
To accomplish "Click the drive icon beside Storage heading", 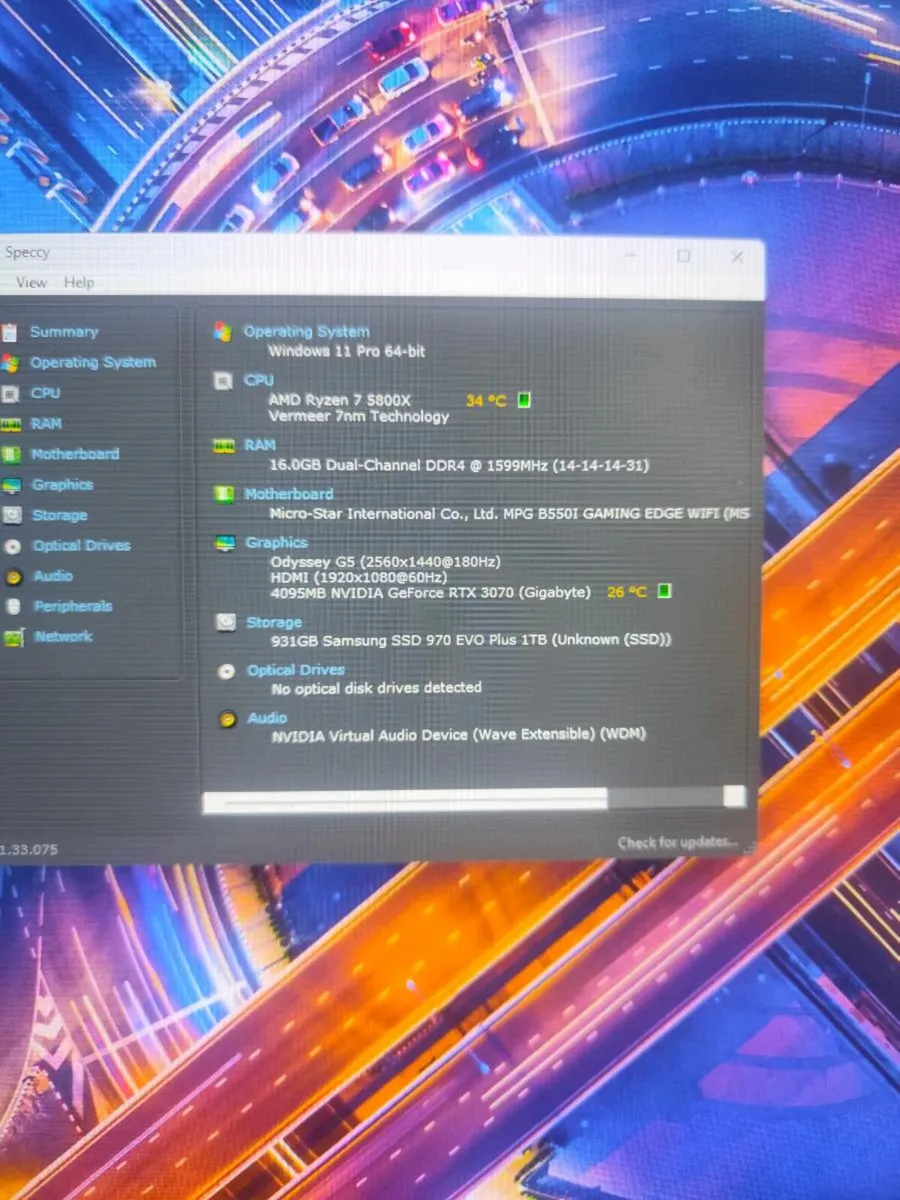I will click(x=227, y=623).
